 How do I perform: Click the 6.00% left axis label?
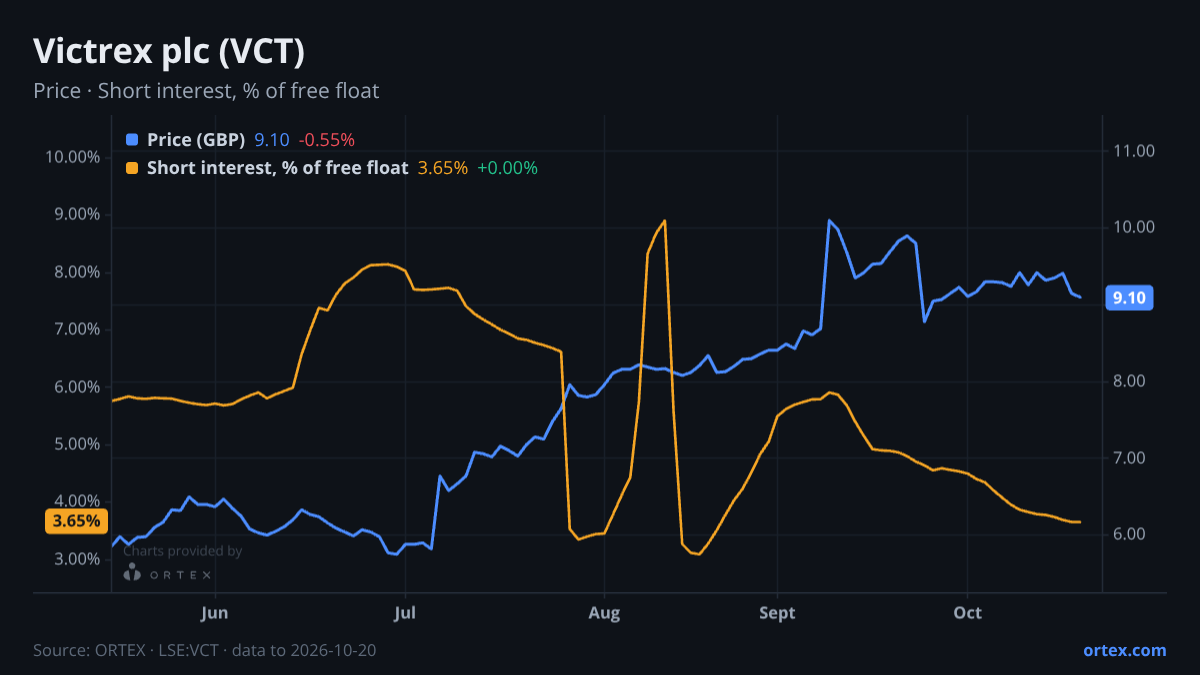pyautogui.click(x=77, y=387)
